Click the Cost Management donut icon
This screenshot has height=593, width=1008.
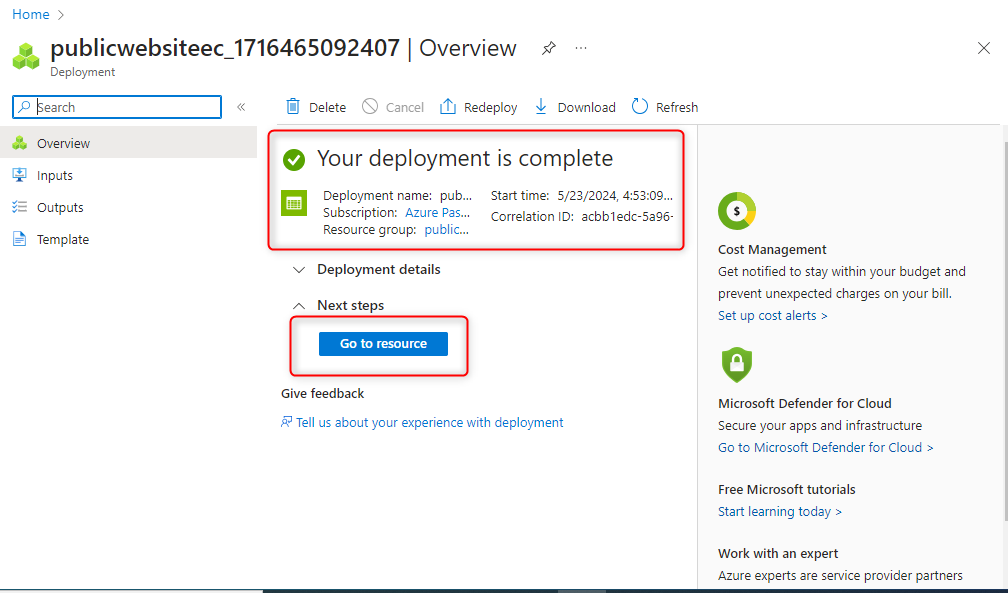[737, 211]
